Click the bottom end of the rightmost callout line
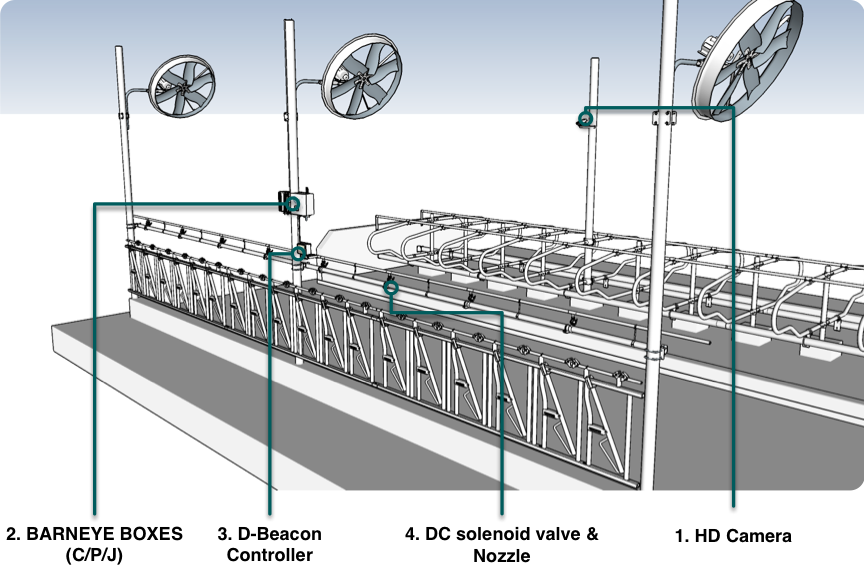864x587 pixels. point(733,504)
